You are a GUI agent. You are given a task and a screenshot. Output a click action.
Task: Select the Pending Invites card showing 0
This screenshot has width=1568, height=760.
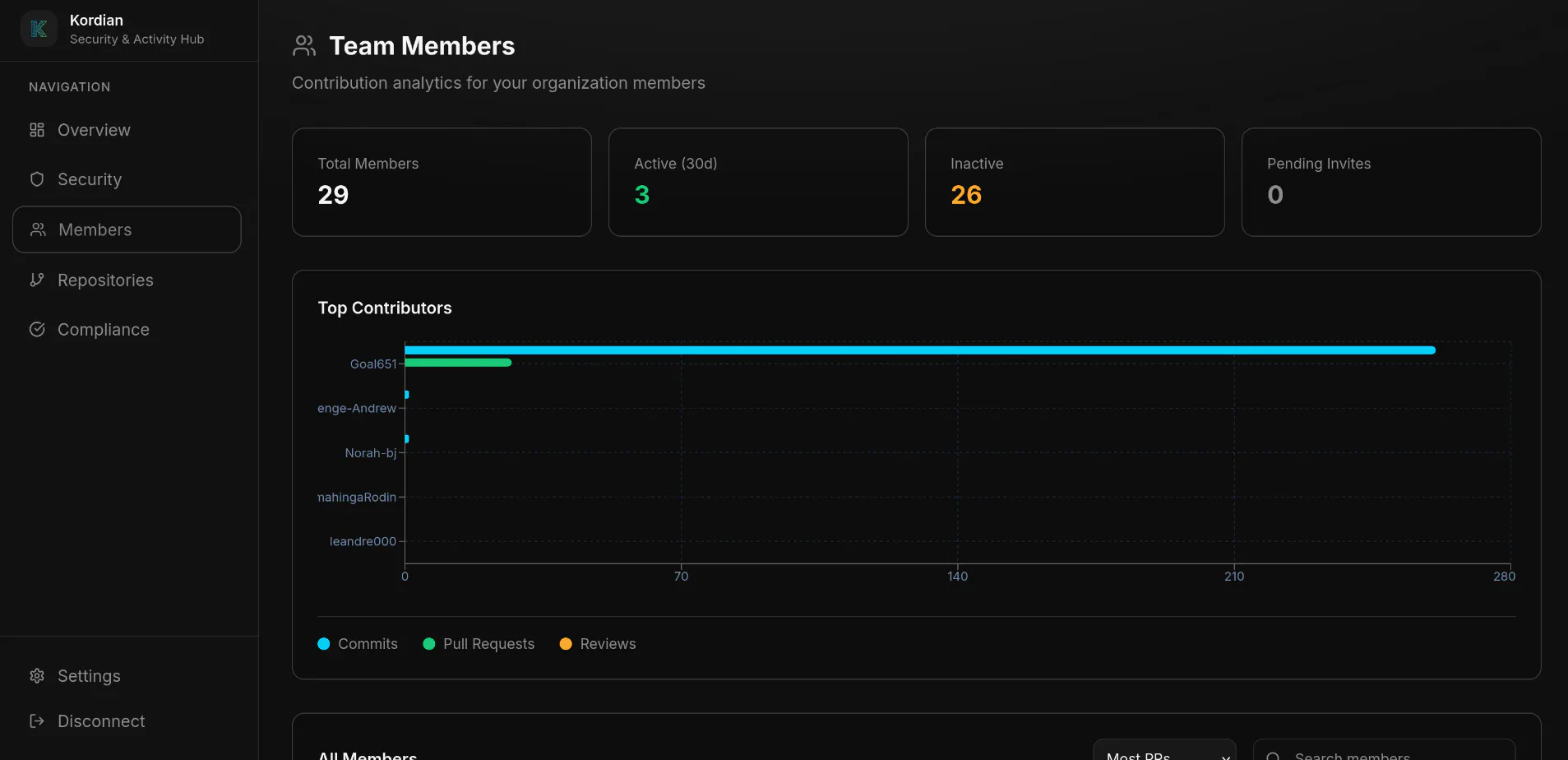1391,182
